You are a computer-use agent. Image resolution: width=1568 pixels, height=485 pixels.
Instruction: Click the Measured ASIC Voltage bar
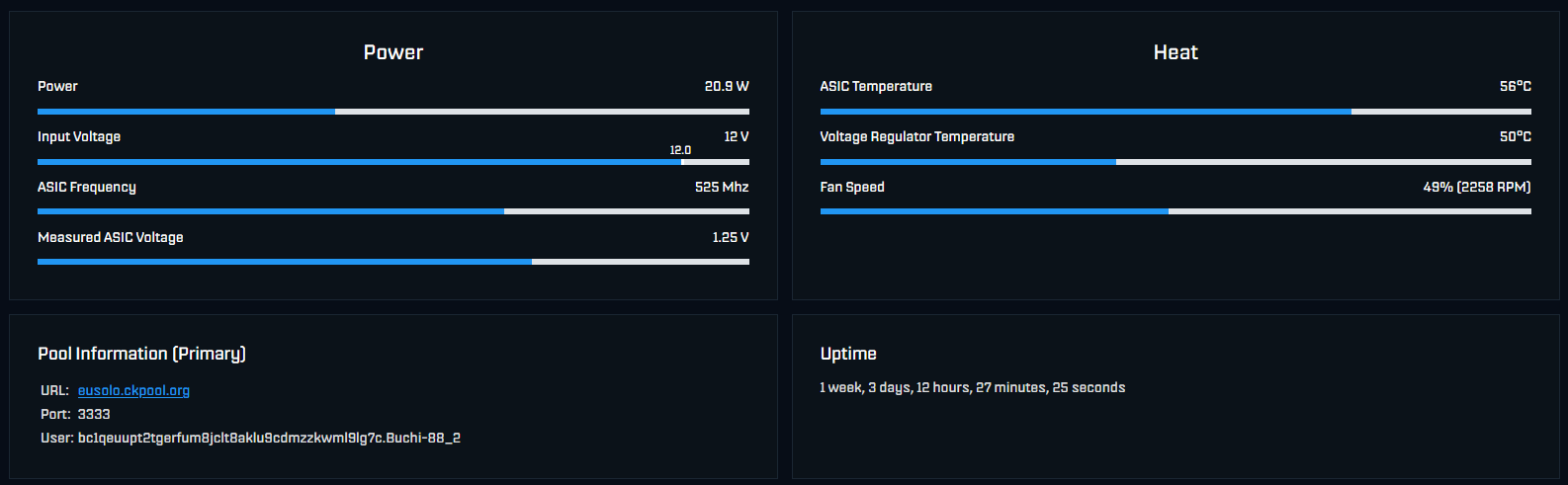tap(393, 262)
